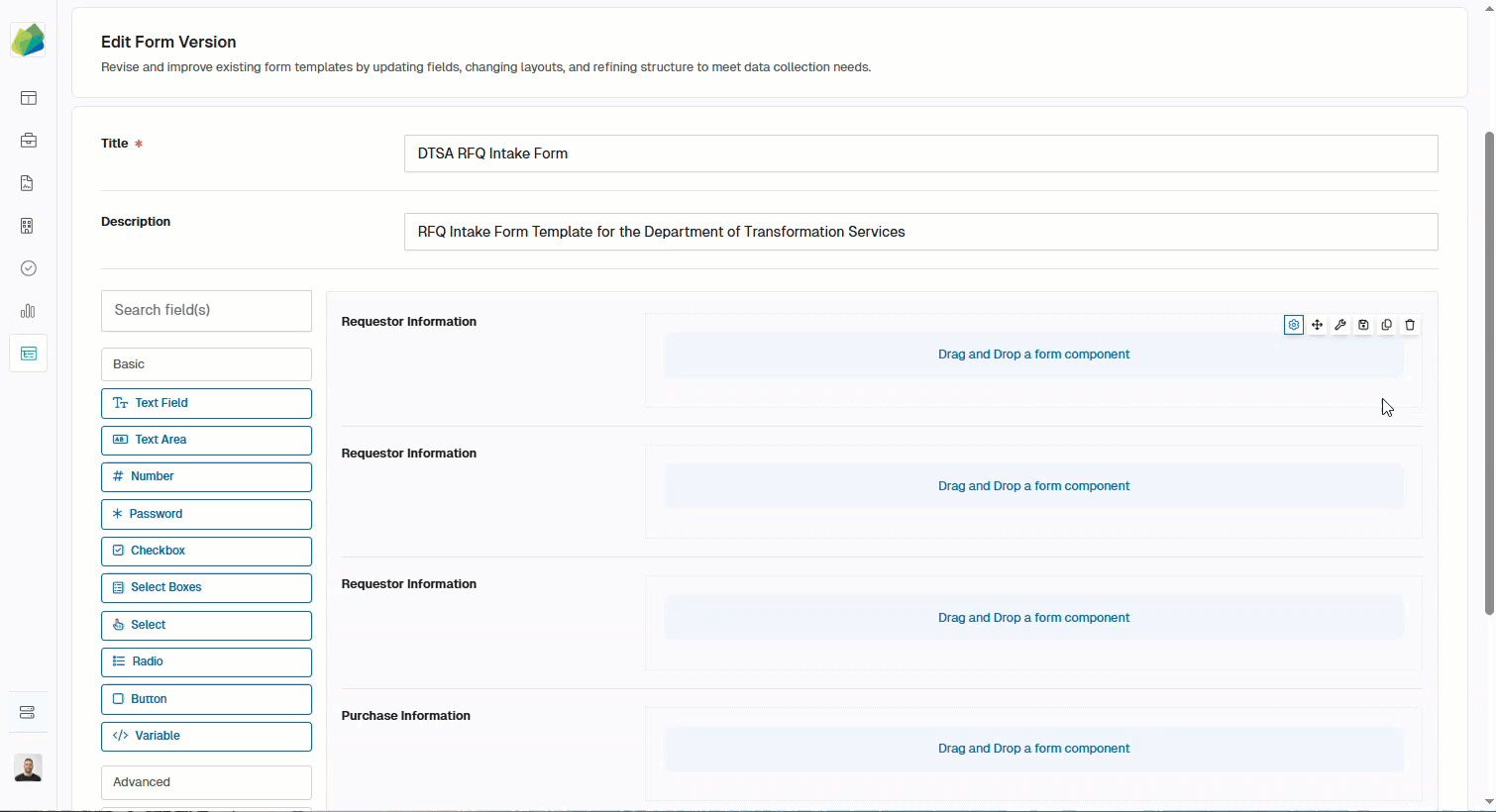
Task: Click the move arrows icon on component toolbar
Action: point(1317,325)
